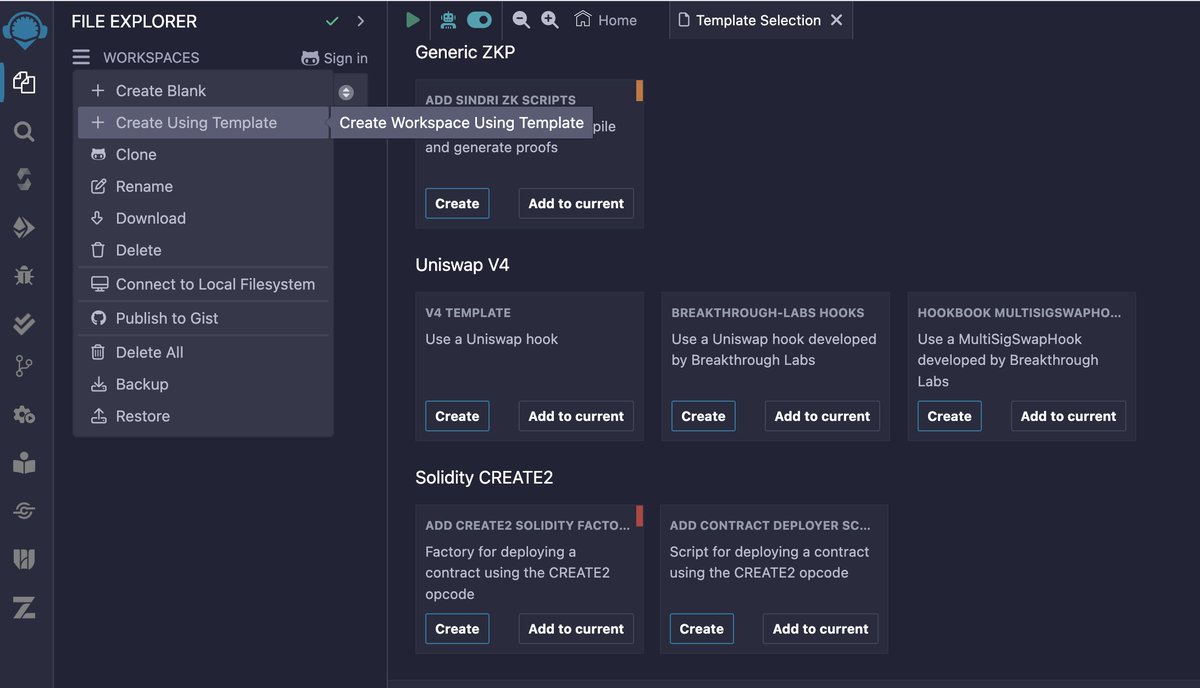Open the Deploy & Run Ethereum icon
Screen dimensions: 1200x688
tap(25, 228)
